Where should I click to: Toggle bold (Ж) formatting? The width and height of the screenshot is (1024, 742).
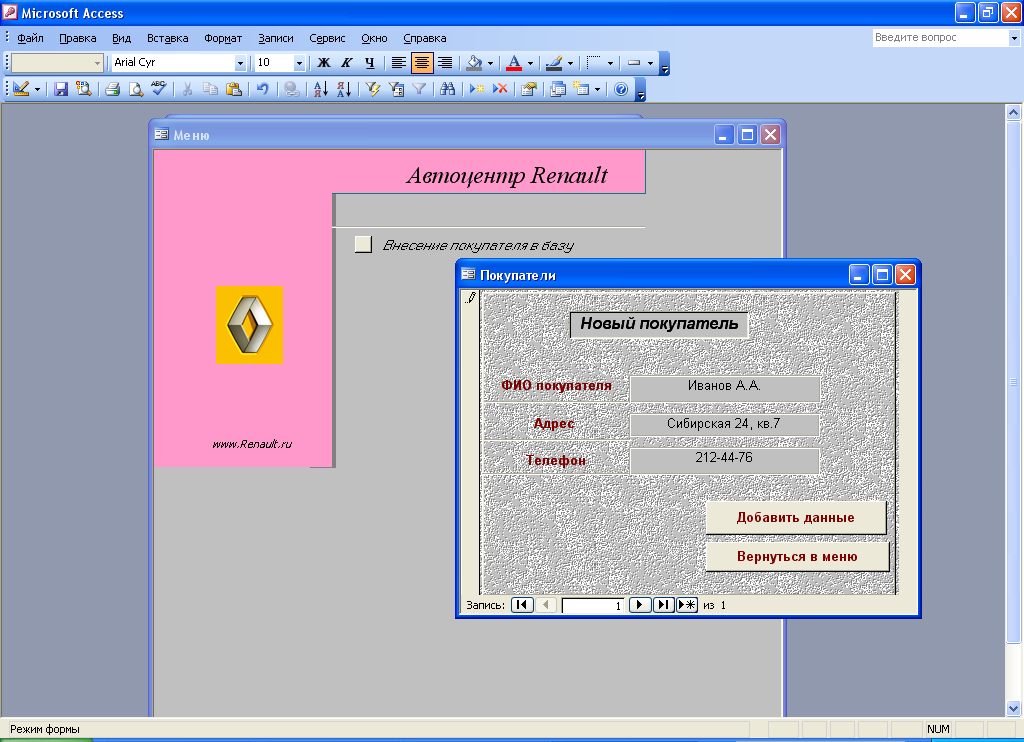click(x=324, y=63)
